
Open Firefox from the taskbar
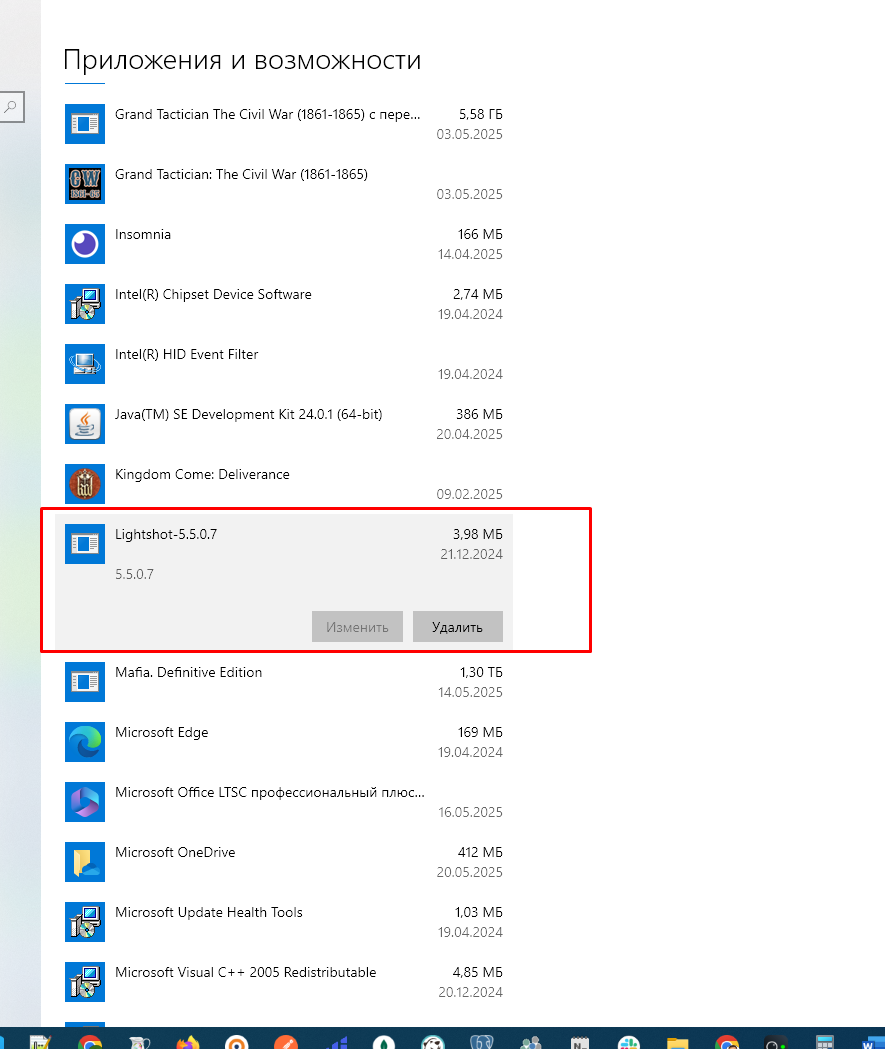click(x=188, y=1042)
